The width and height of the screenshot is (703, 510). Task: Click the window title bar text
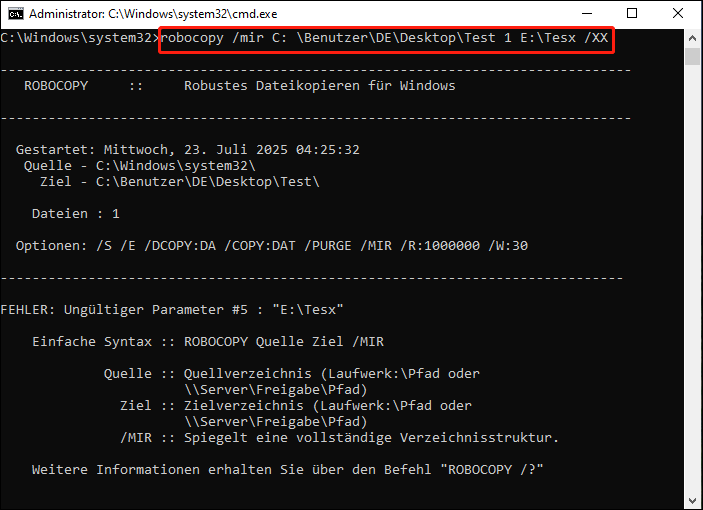coord(153,14)
